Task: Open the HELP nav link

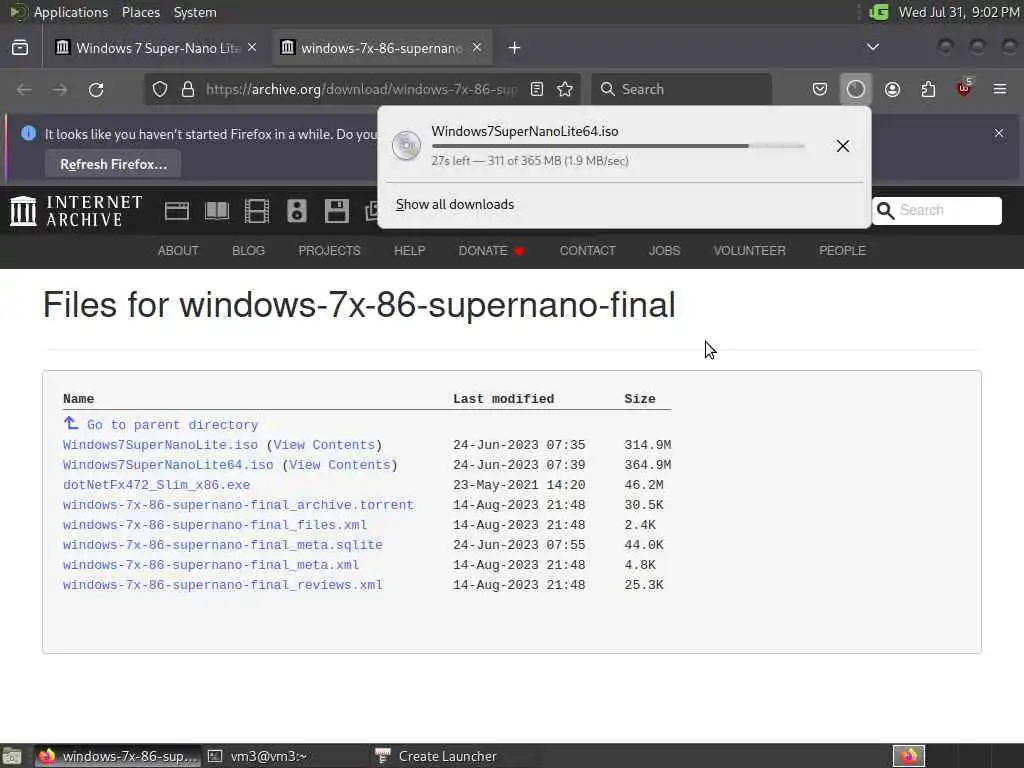Action: point(409,251)
